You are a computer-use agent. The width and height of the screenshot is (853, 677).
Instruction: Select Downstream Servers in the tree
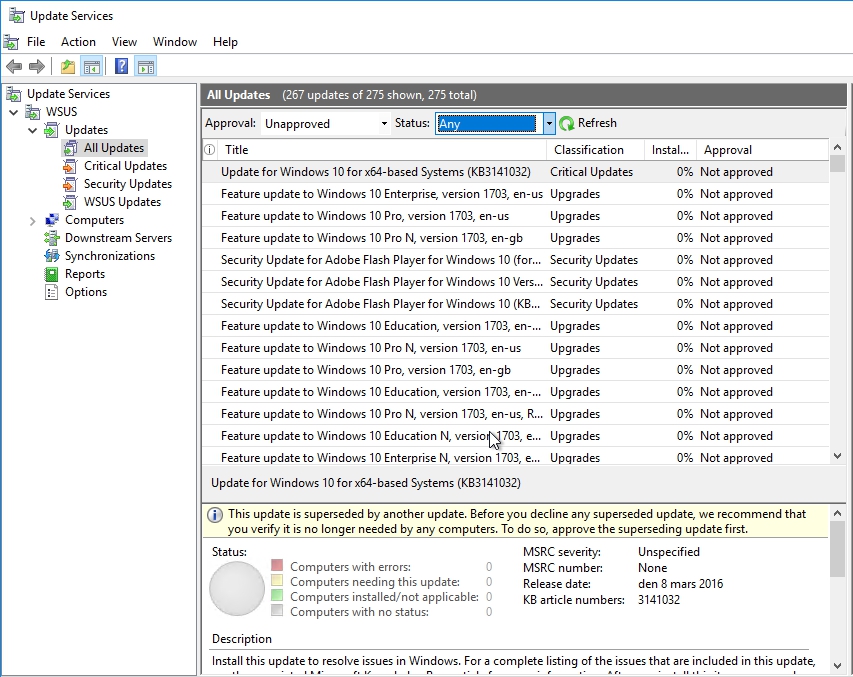click(118, 238)
